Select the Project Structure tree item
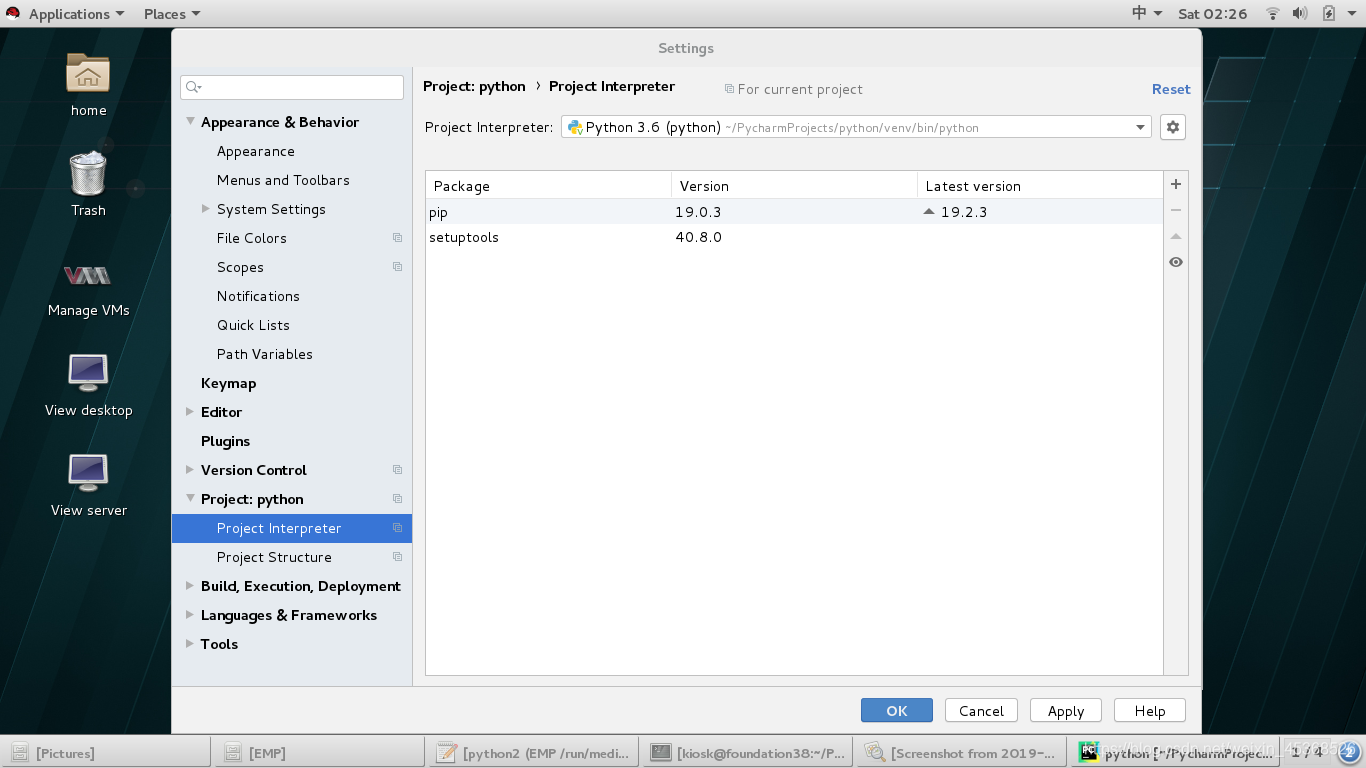Image resolution: width=1366 pixels, height=768 pixels. pos(292,557)
